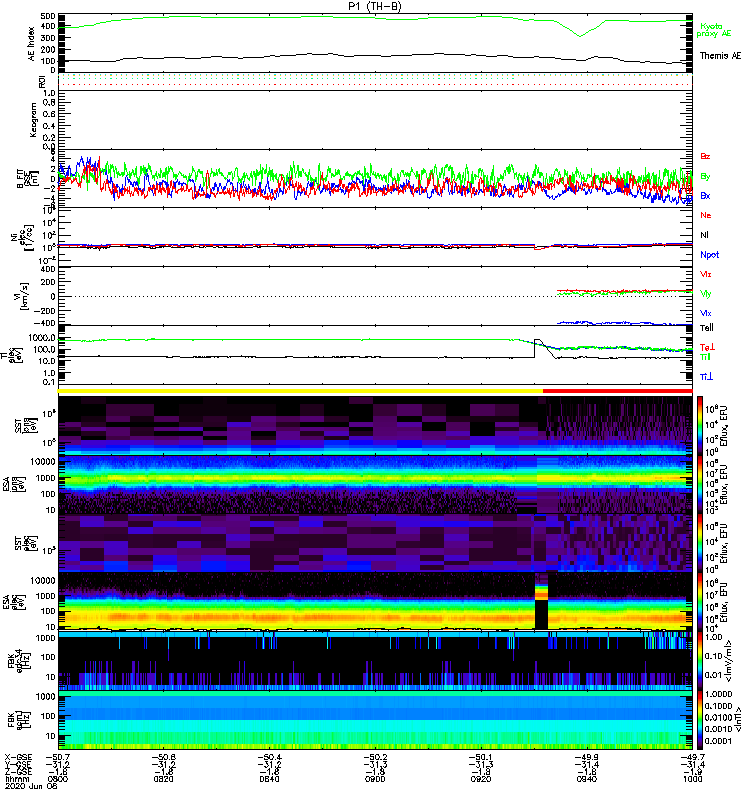Click the yellow segment of the region bar

[x=301, y=391]
